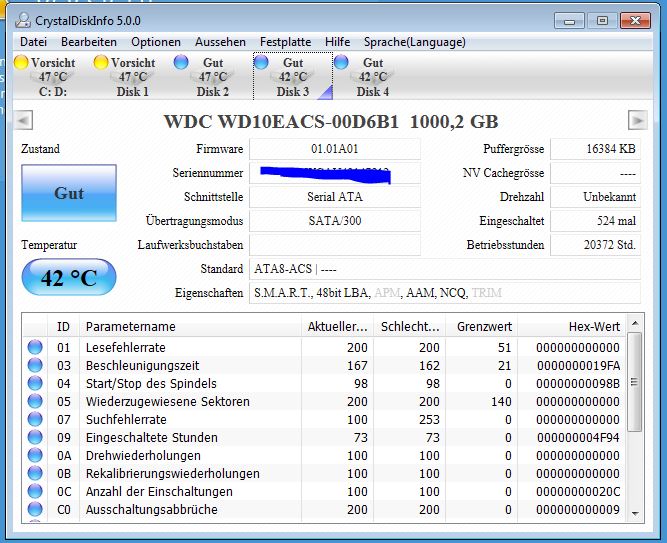Click status icon of Eingeschaltete Stunden row

[35, 437]
